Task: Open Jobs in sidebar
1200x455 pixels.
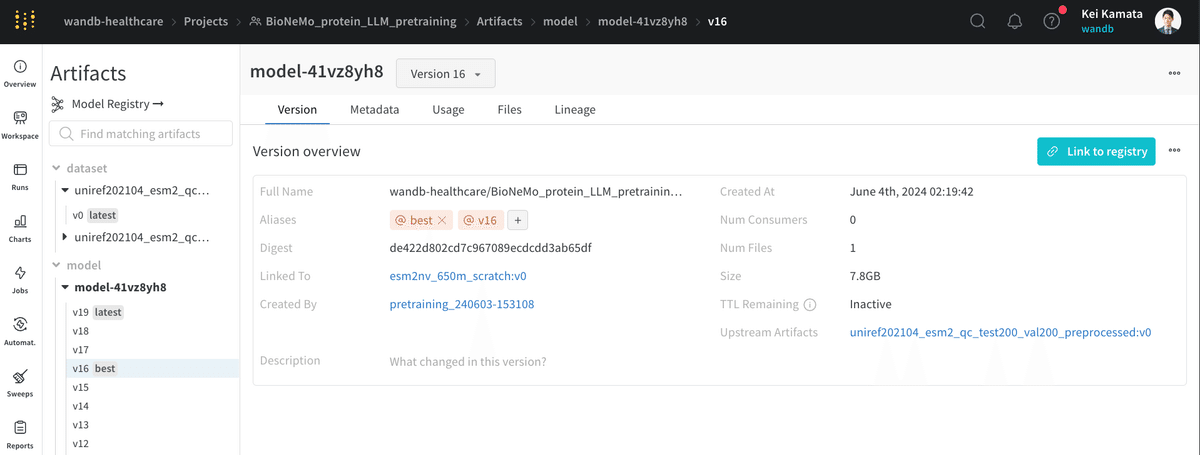Action: [20, 280]
